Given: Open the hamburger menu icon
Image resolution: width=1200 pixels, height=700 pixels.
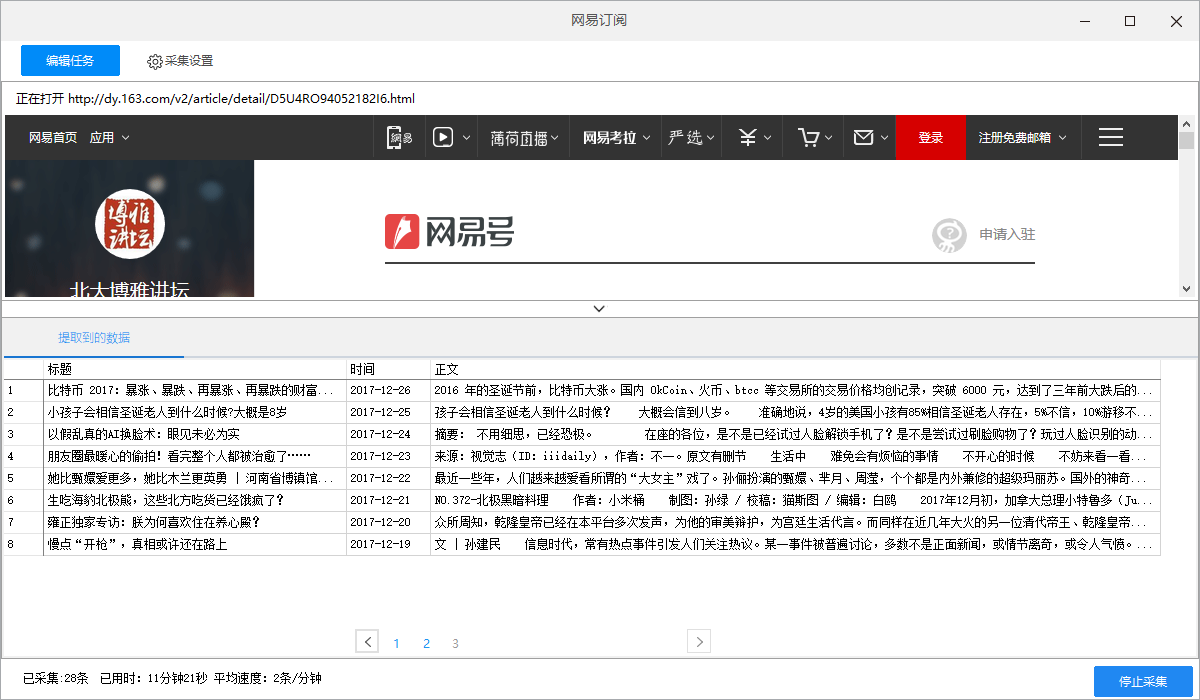Looking at the screenshot, I should click(1111, 138).
